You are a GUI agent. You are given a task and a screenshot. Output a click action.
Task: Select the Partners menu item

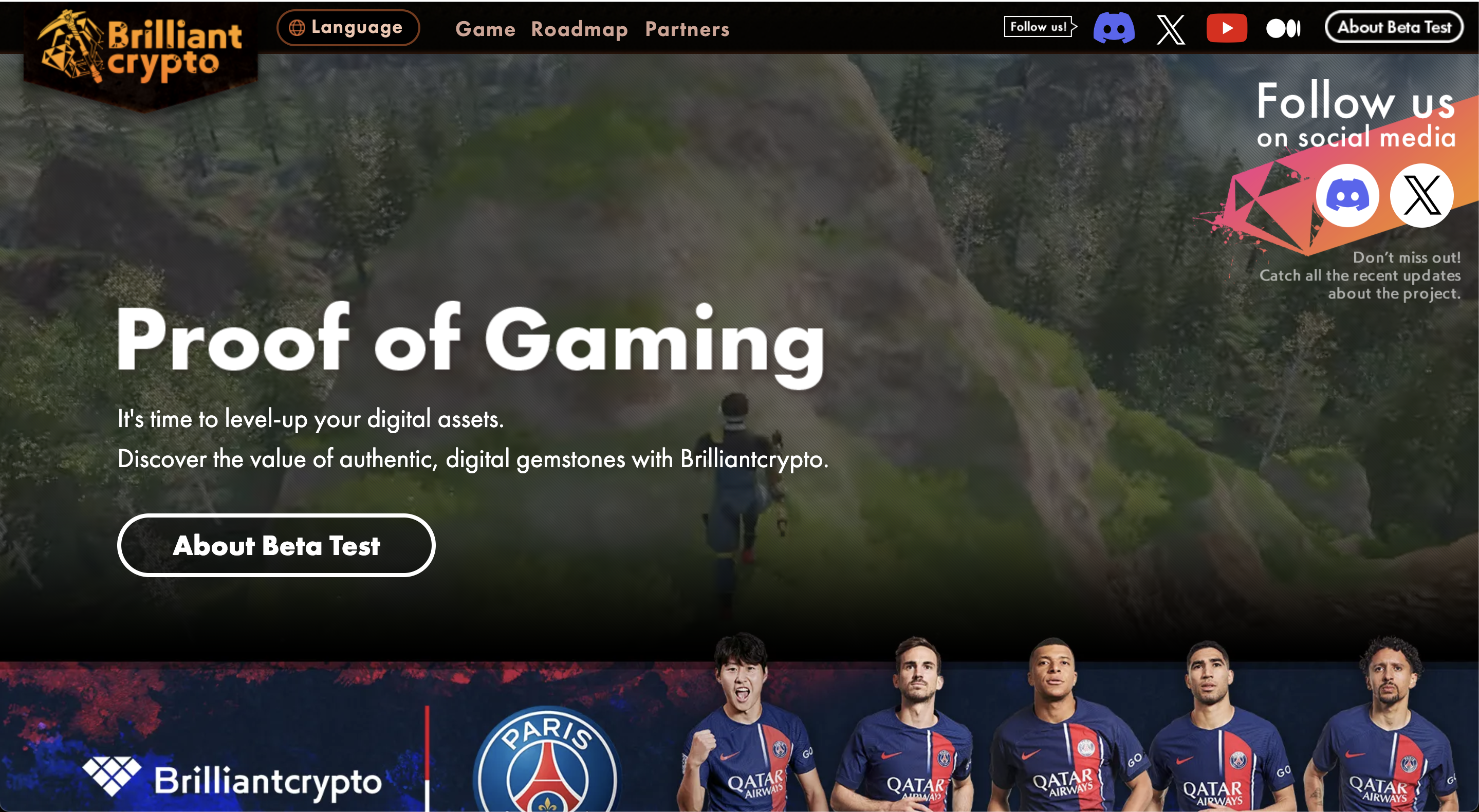pos(687,29)
